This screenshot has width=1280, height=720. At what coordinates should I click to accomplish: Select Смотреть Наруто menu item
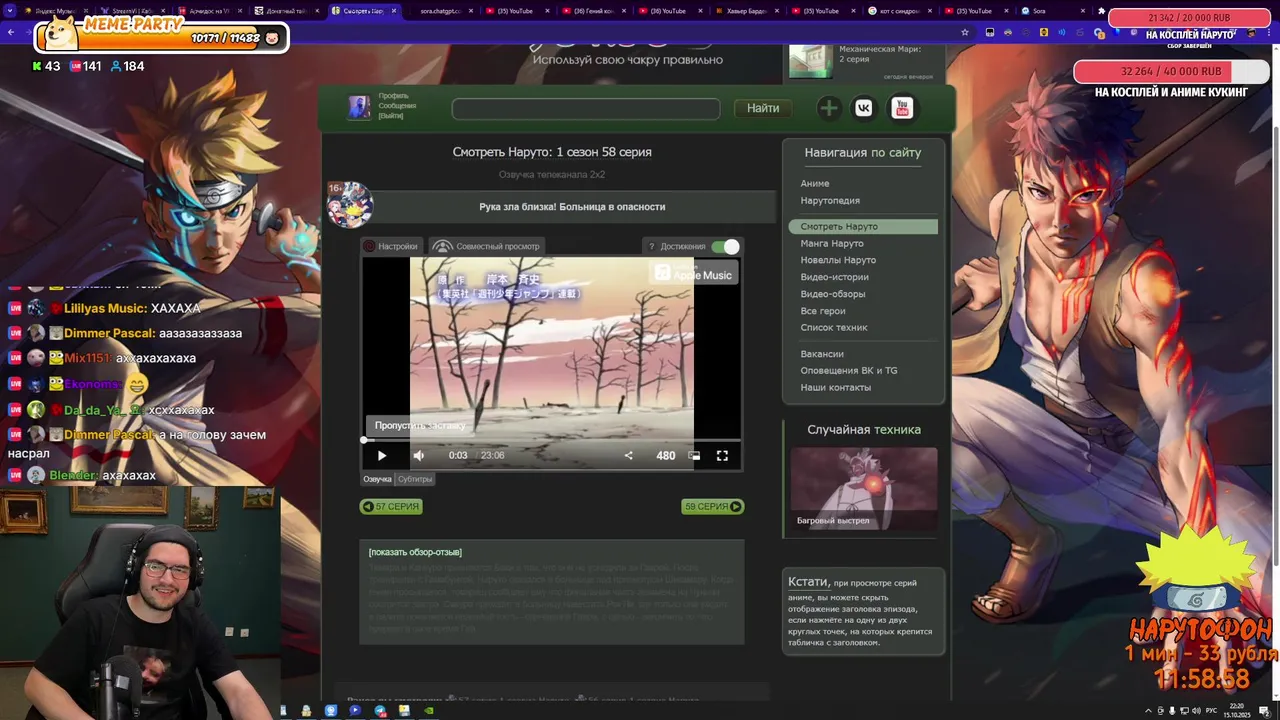(863, 227)
